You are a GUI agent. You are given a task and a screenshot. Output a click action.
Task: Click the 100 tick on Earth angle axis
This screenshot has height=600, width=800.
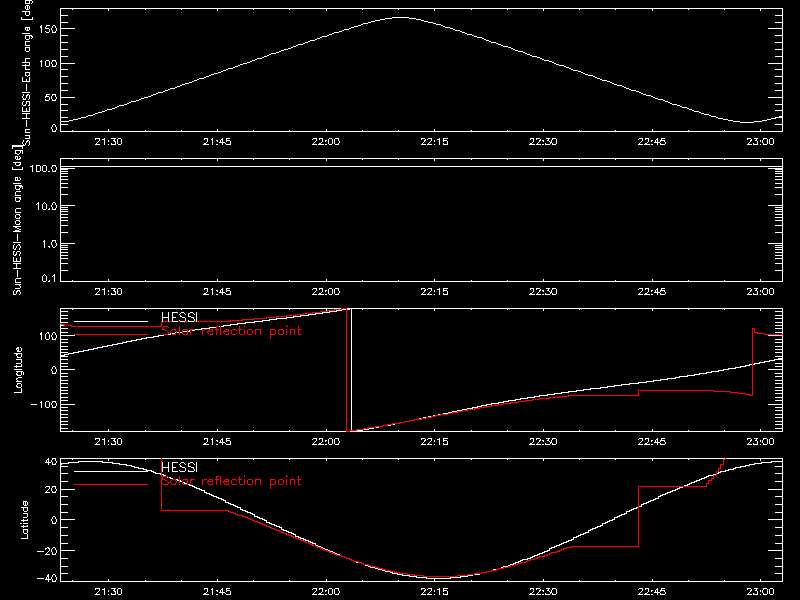pos(48,64)
